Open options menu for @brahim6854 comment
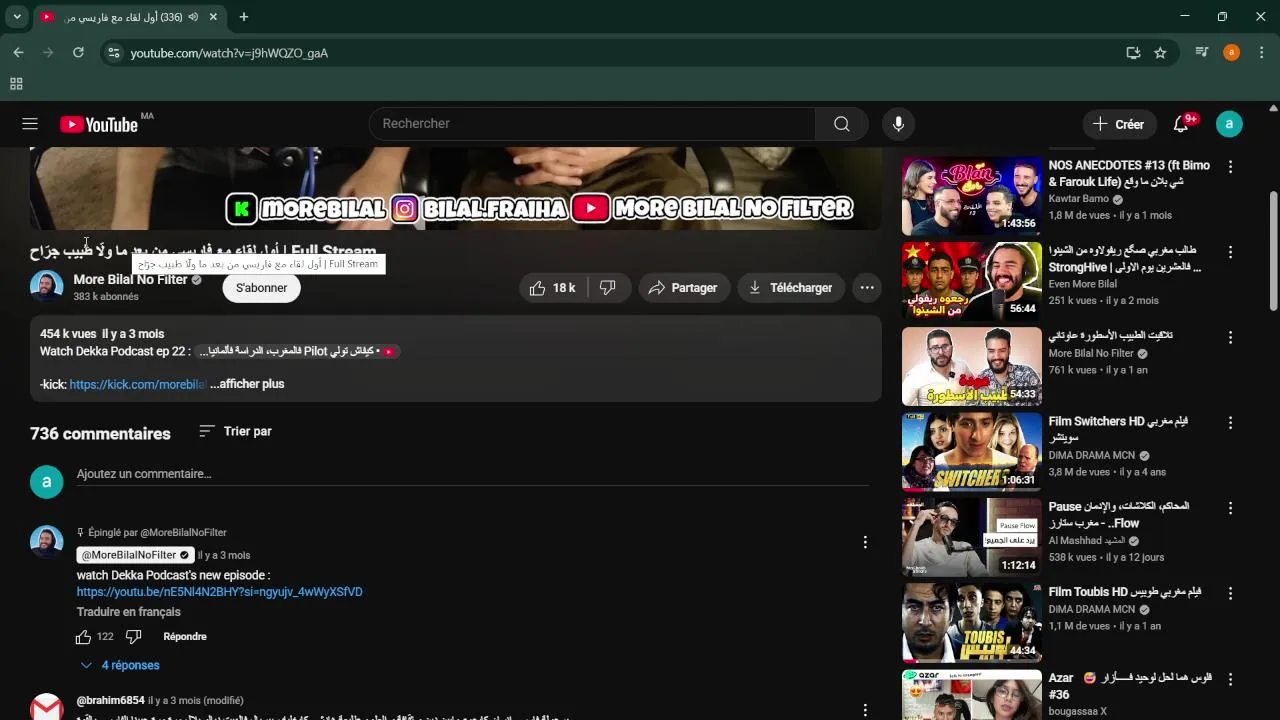 (x=865, y=709)
